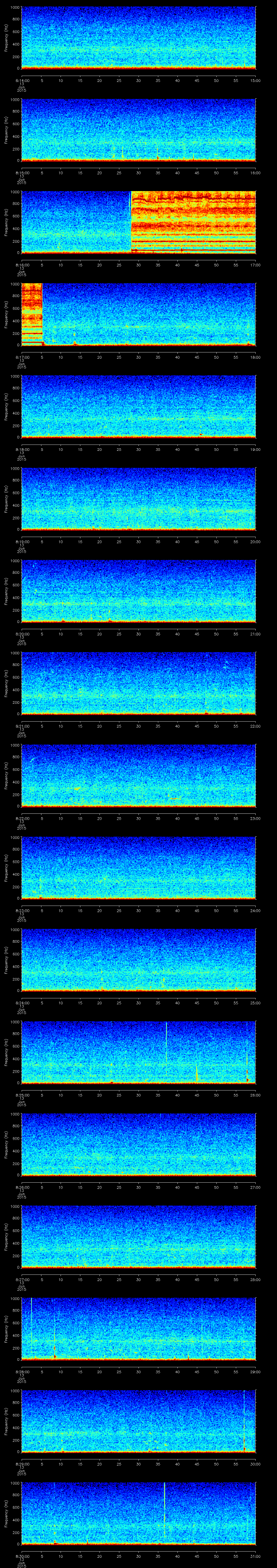Click the end time label 19:00
This screenshot has height=1568, width=277.
click(256, 449)
